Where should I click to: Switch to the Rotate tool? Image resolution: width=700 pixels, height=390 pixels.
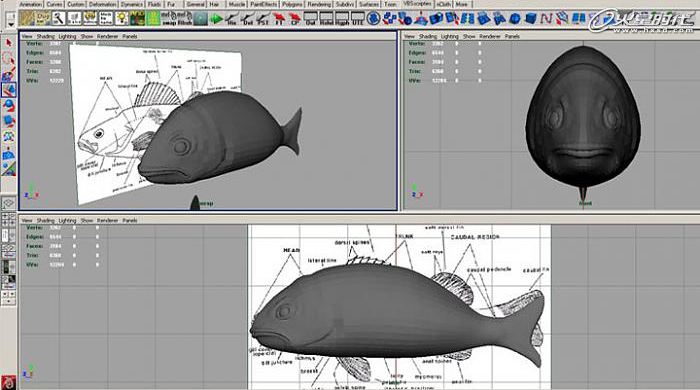pyautogui.click(x=8, y=105)
